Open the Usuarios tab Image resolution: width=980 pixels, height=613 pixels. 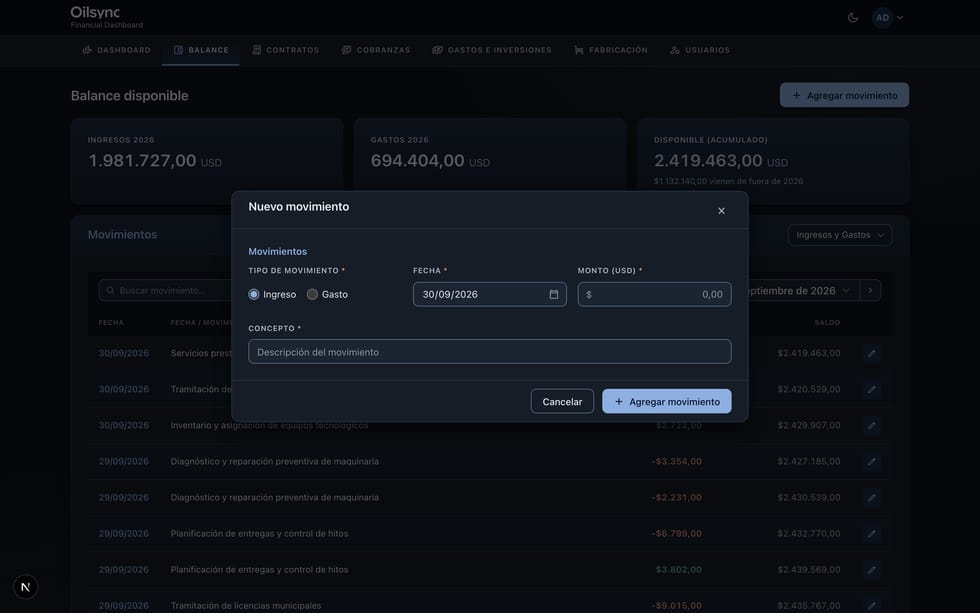click(x=700, y=50)
